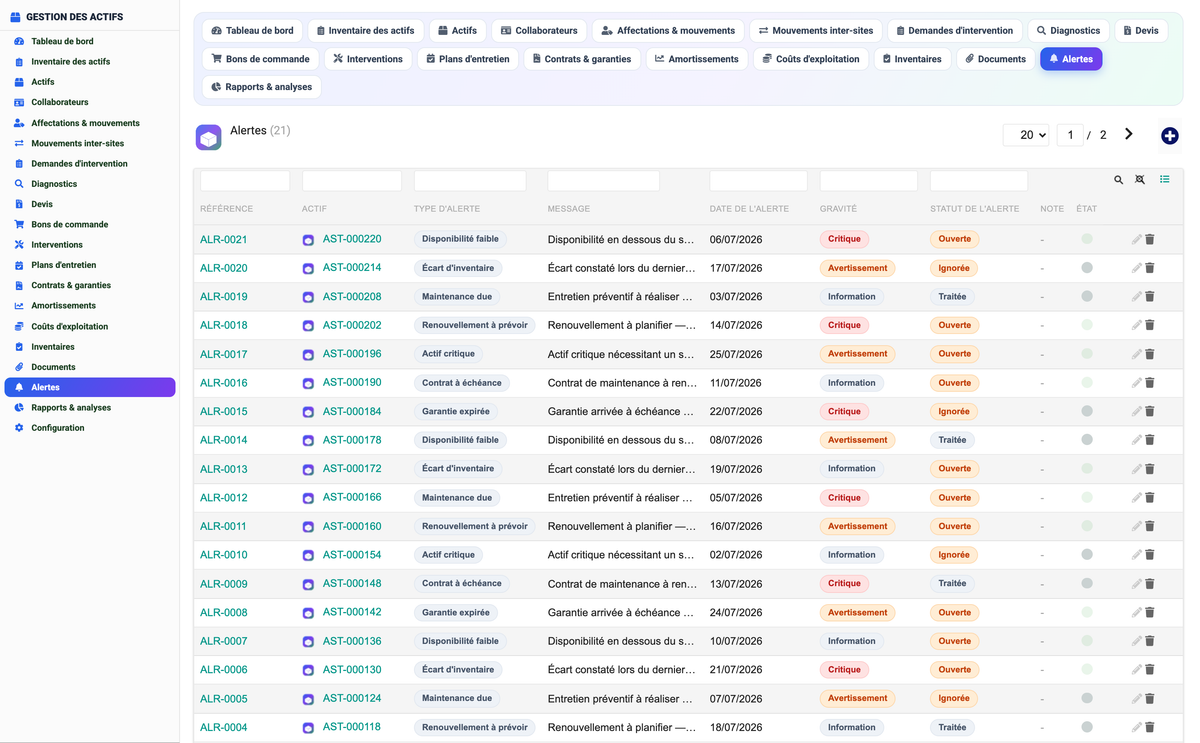This screenshot has width=1200, height=743.
Task: Open Rapports & analyses top tab
Action: pyautogui.click(x=261, y=87)
